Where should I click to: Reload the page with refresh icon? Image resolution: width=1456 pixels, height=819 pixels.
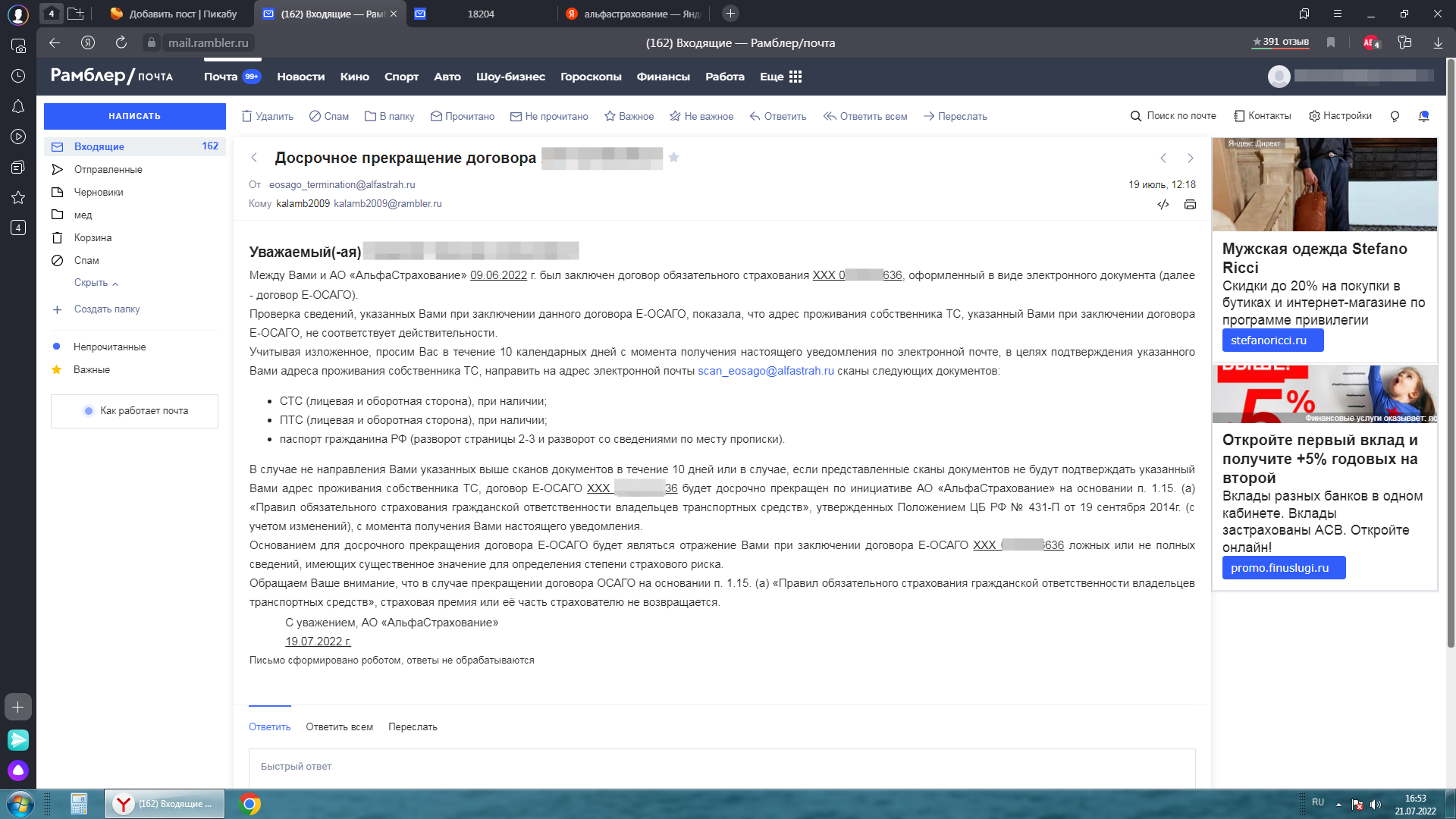121,42
